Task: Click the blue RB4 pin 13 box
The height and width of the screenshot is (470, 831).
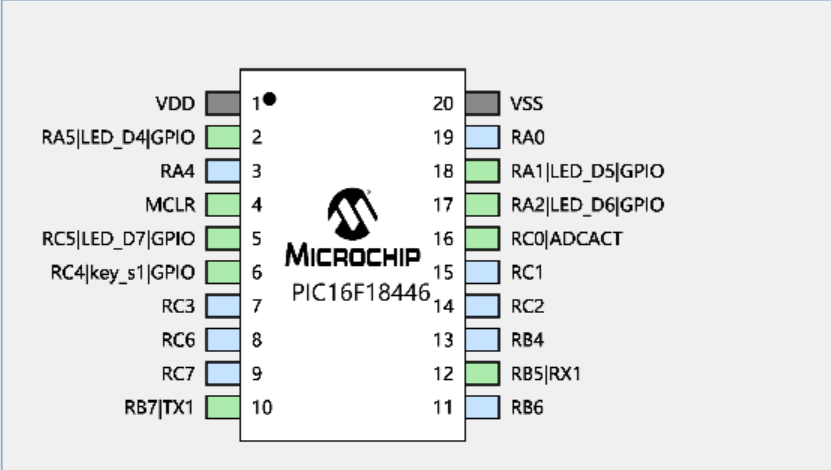Action: point(483,340)
